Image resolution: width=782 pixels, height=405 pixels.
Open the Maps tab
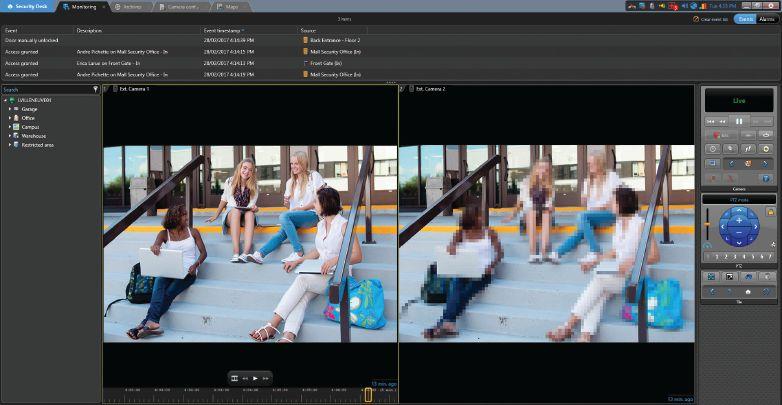(228, 7)
